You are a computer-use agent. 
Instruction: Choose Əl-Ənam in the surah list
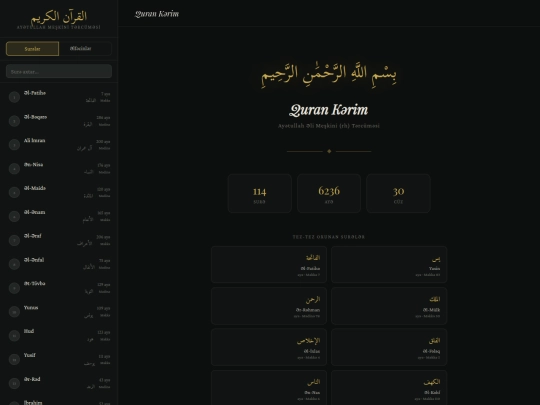[x=59, y=216]
